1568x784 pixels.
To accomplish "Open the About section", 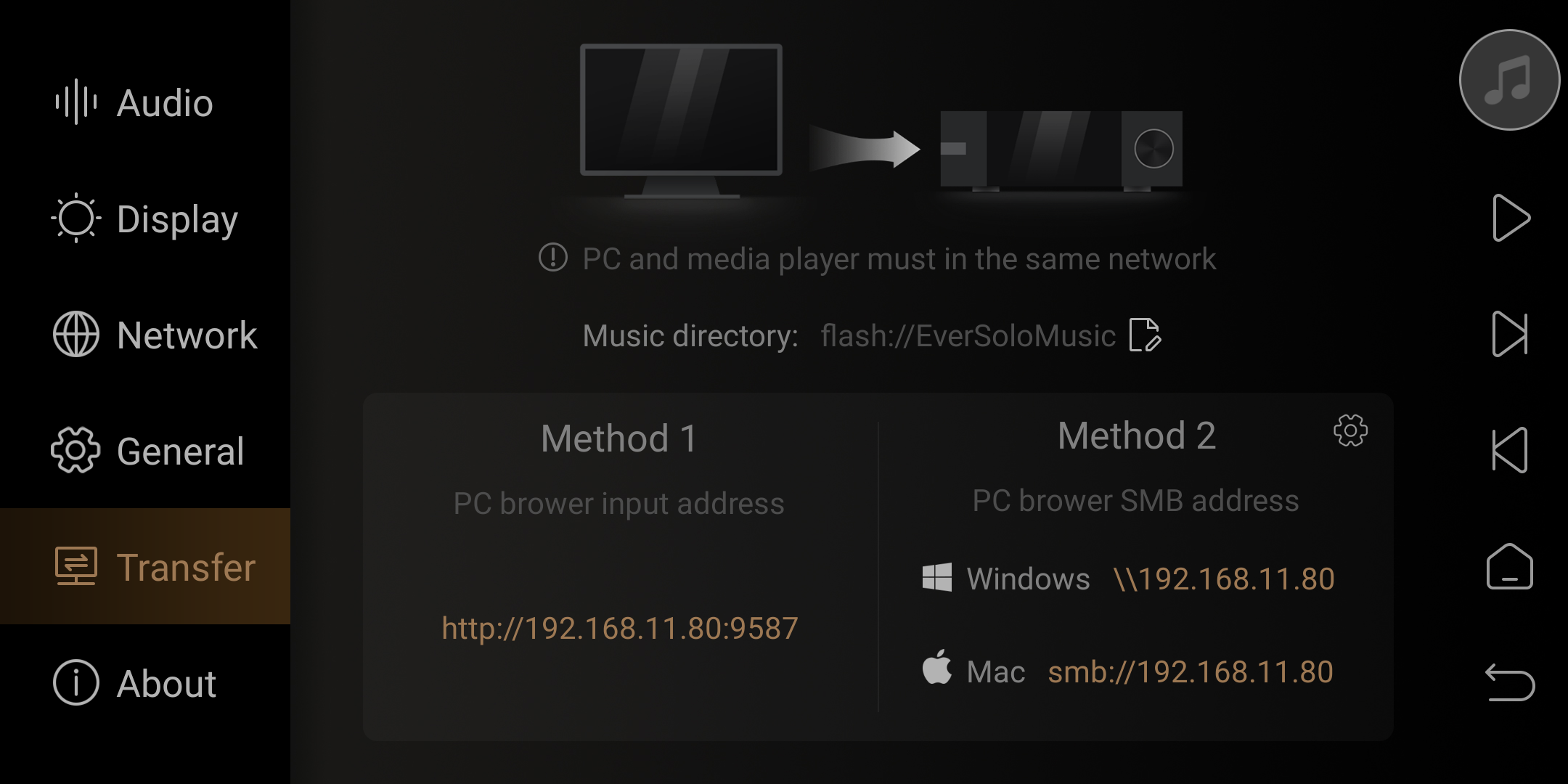I will point(145,682).
